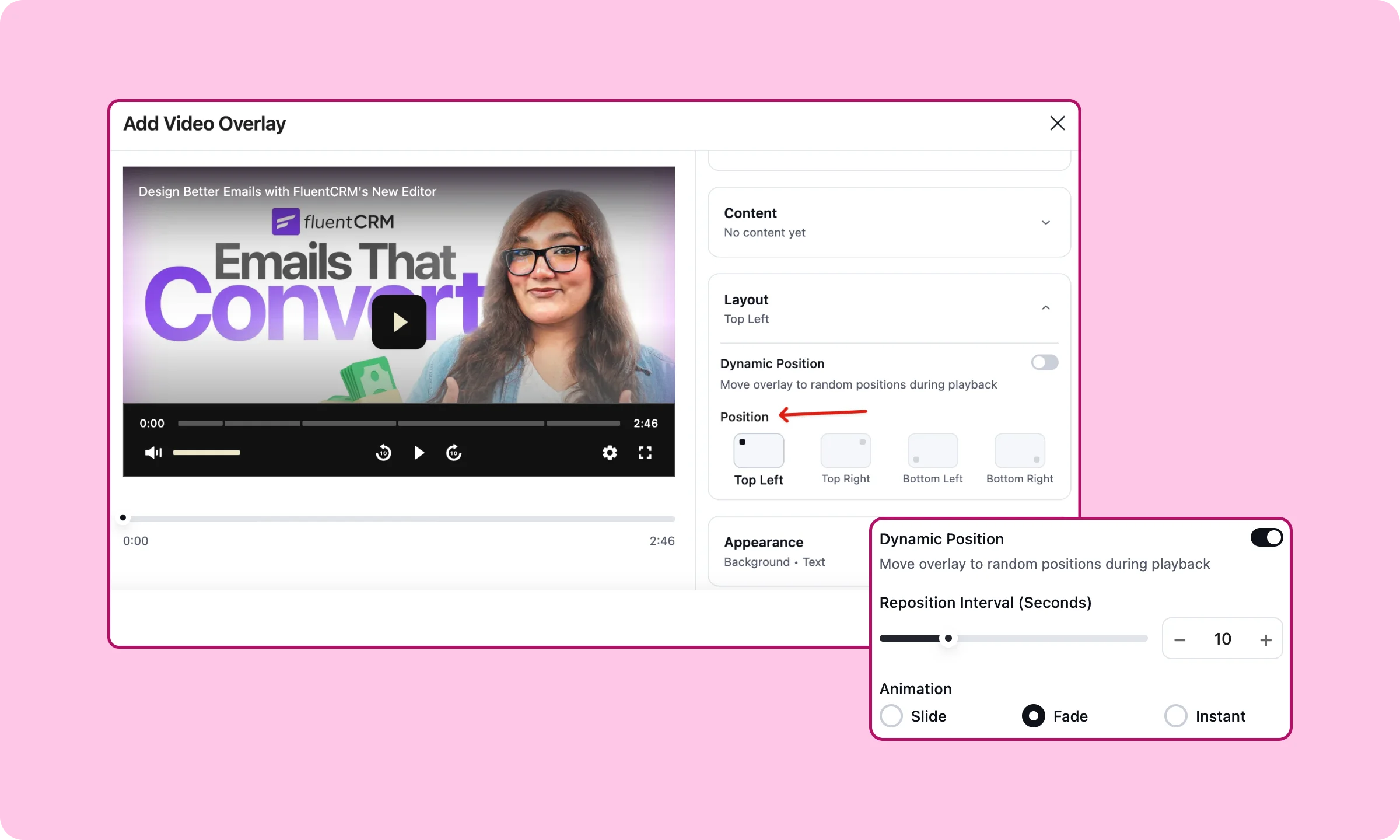Expand the Content section
1400x840 pixels.
889,222
